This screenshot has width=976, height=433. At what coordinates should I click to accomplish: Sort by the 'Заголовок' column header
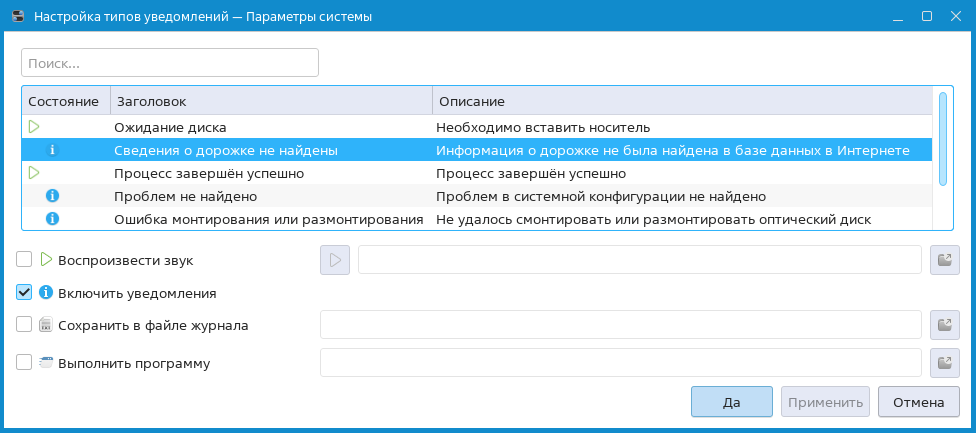(270, 102)
